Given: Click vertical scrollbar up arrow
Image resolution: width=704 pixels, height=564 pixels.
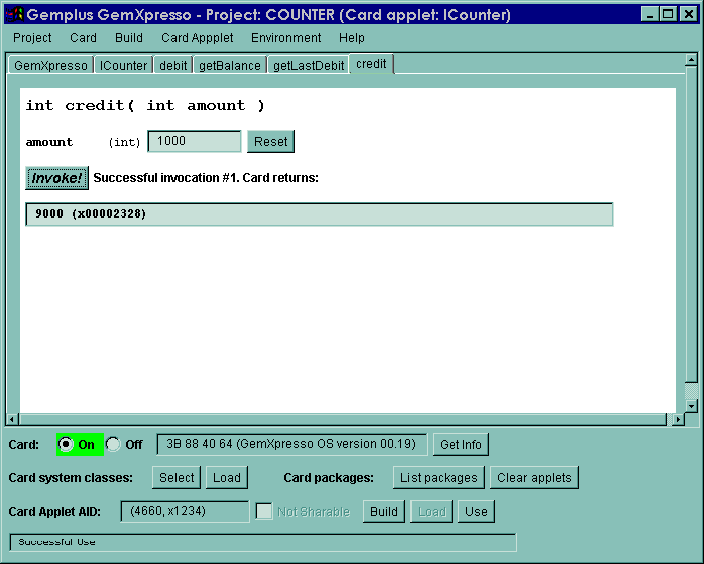Looking at the screenshot, I should click(x=691, y=60).
